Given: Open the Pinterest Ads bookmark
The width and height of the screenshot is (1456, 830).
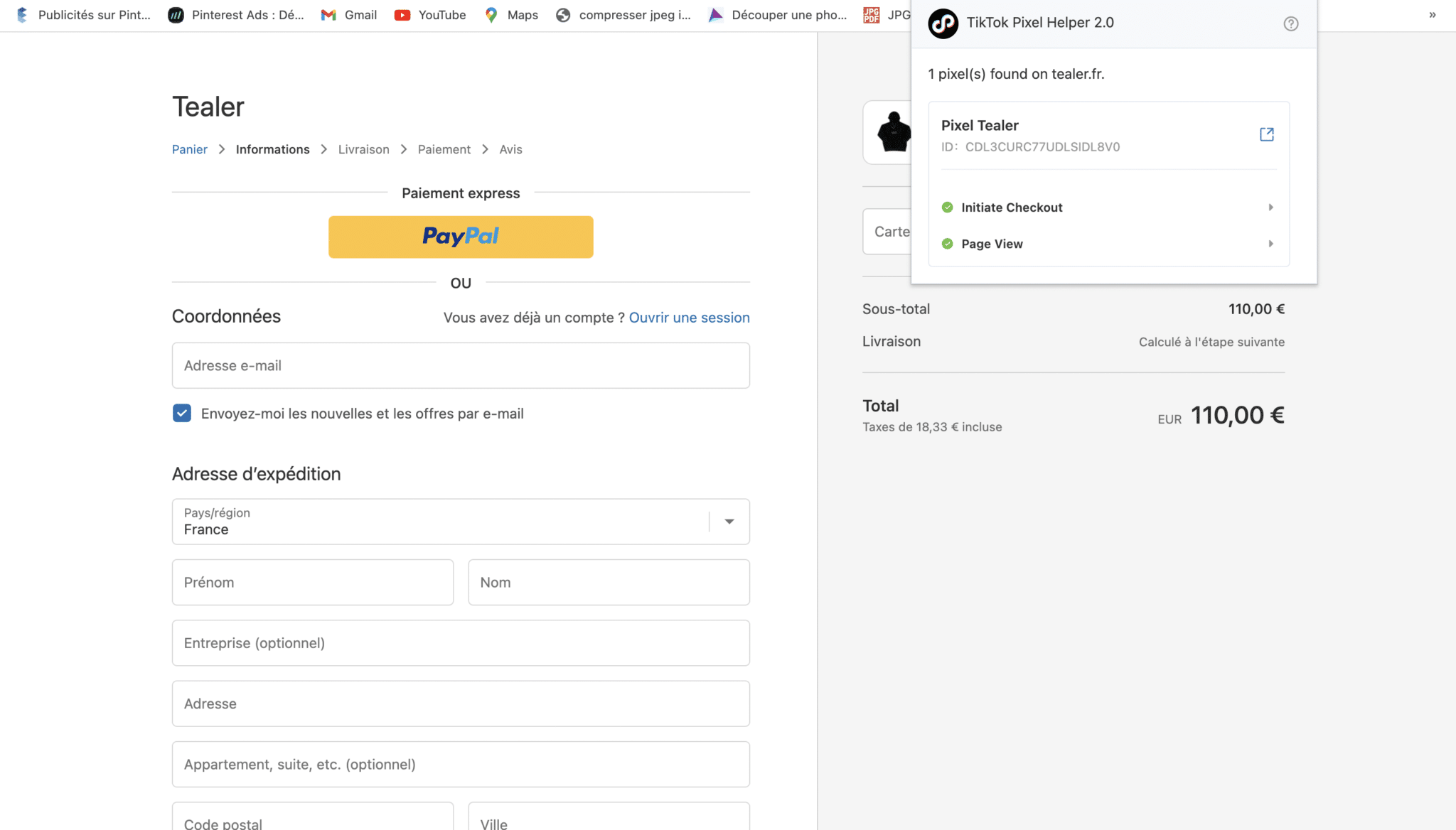Looking at the screenshot, I should [236, 15].
